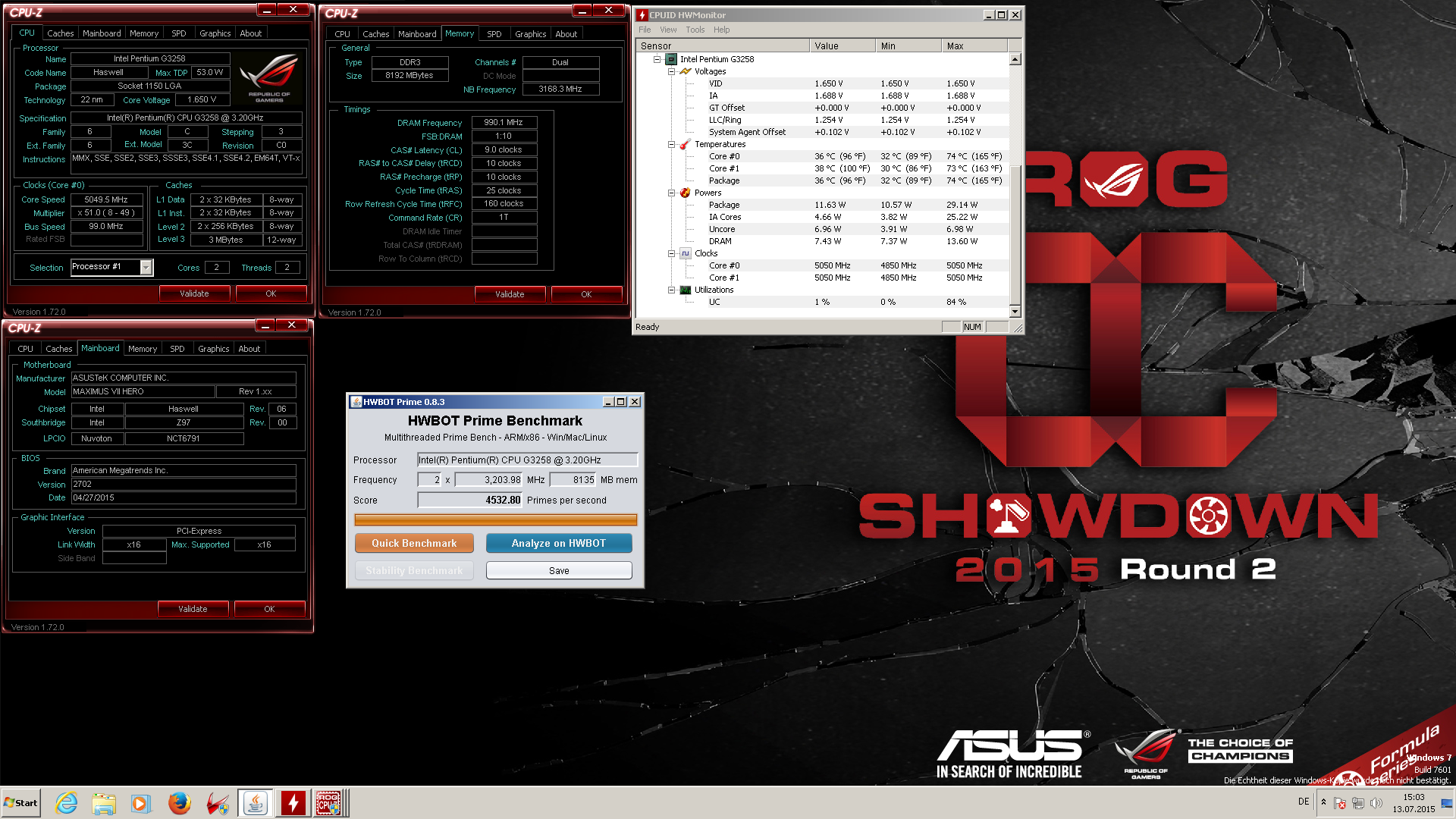Click HWBOT Prime Java title bar icon
Image resolution: width=1456 pixels, height=819 pixels.
pyautogui.click(x=355, y=402)
